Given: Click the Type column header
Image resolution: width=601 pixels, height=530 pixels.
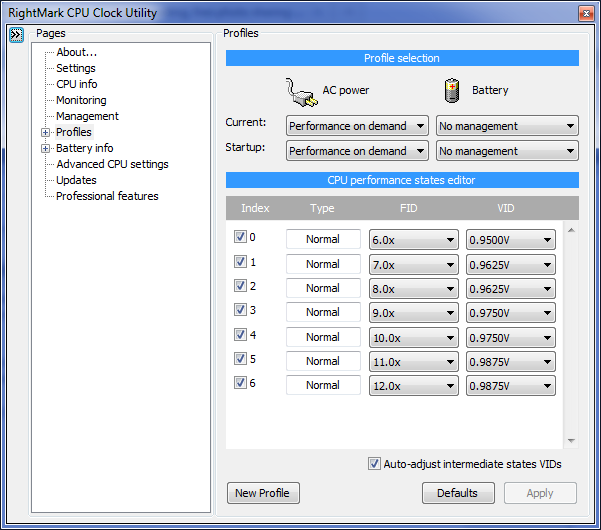Looking at the screenshot, I should tap(322, 208).
